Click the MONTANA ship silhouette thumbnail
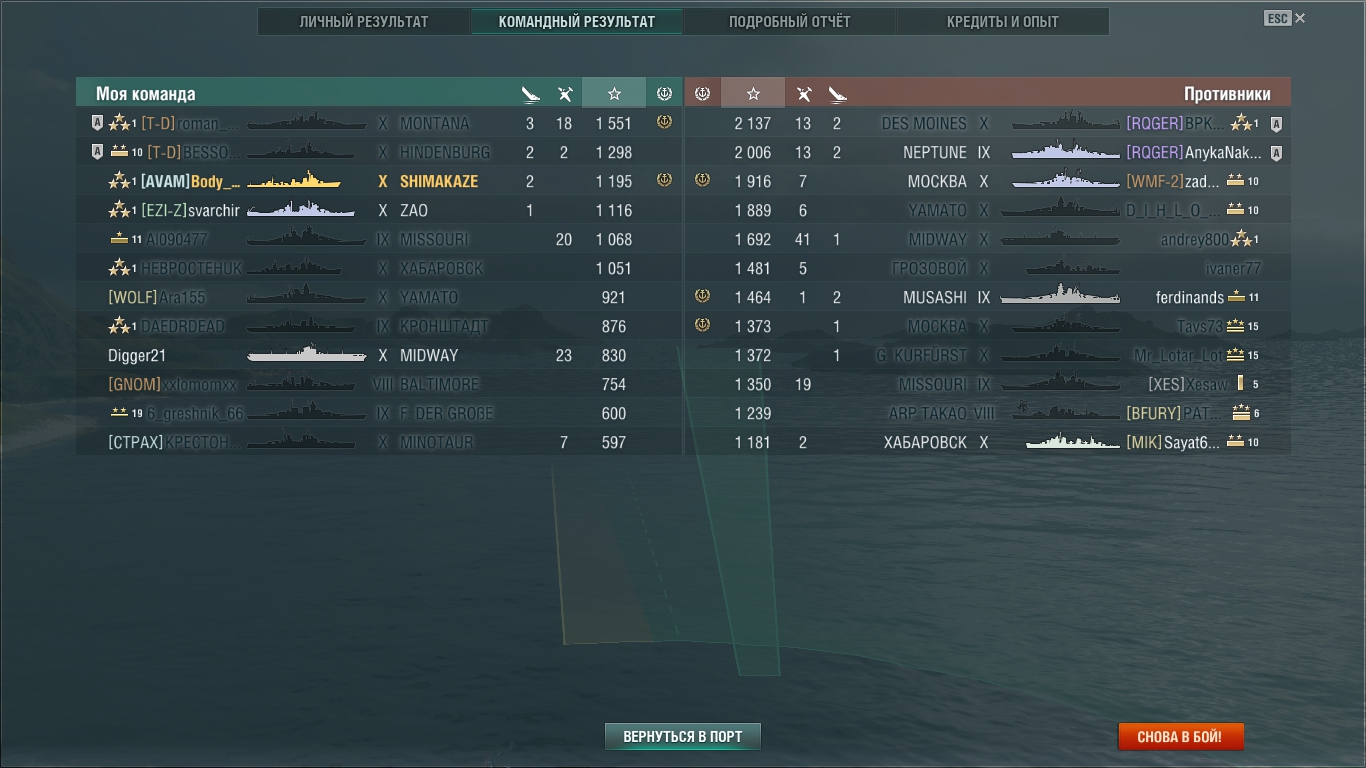 pos(300,123)
